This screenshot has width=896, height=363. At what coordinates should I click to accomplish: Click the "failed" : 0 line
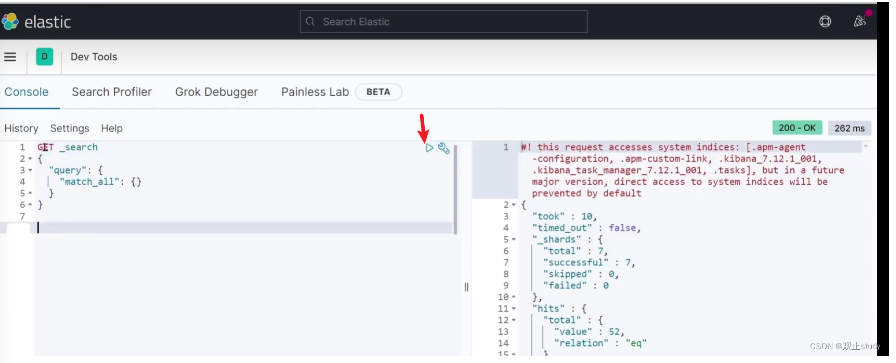point(576,285)
